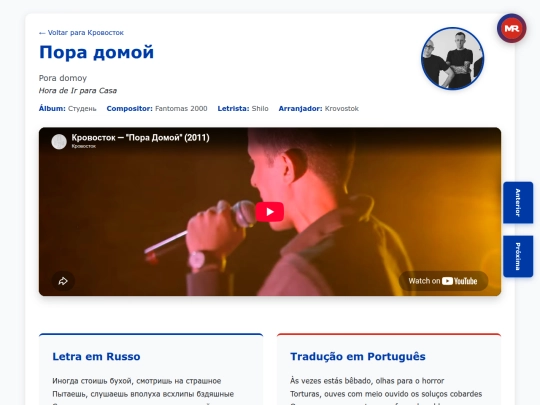540x405 pixels.
Task: Click the 'Letra em Russo' heading
Action: [96, 356]
